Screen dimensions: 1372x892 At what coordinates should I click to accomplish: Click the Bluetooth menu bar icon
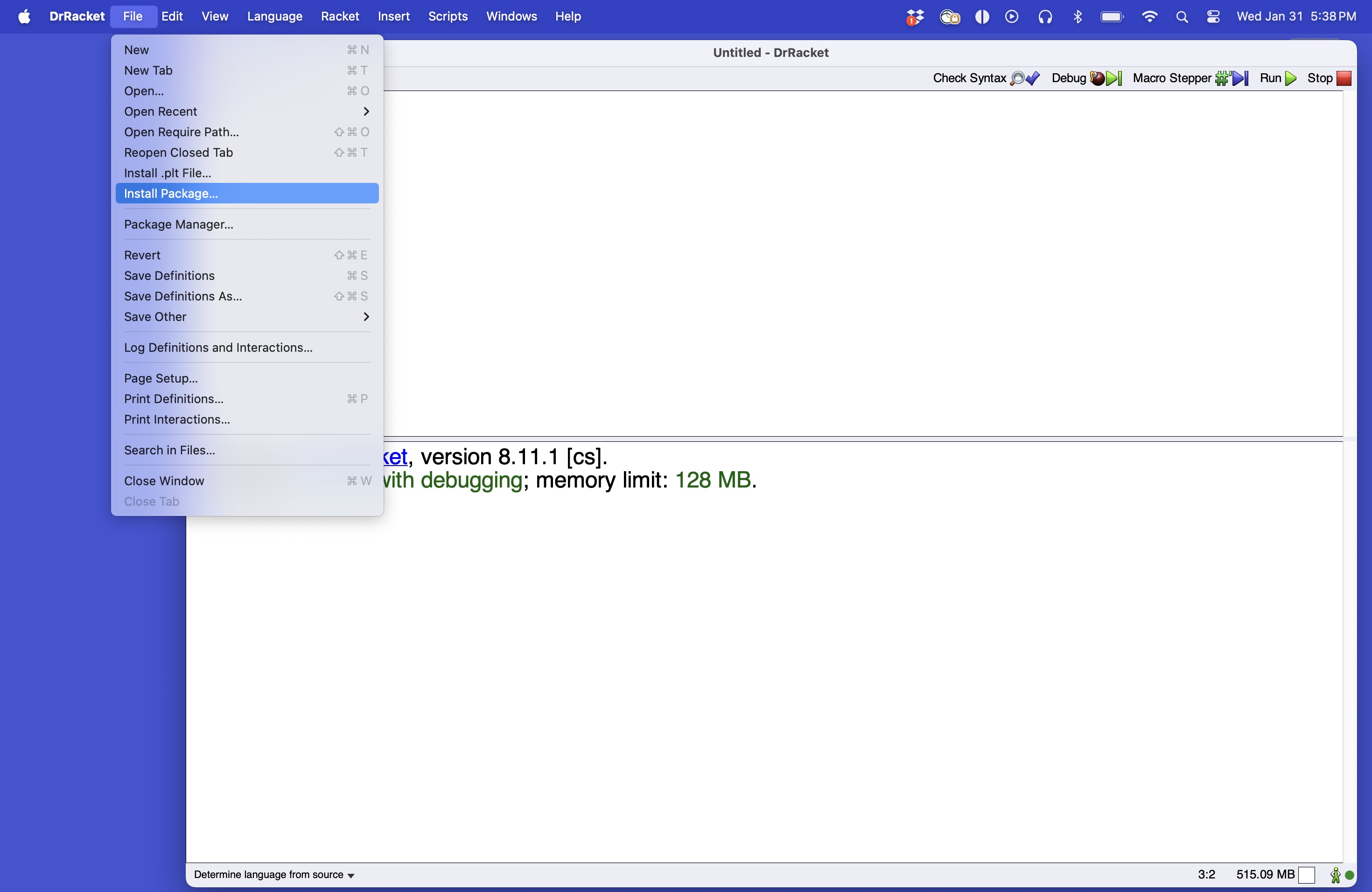click(x=1078, y=17)
